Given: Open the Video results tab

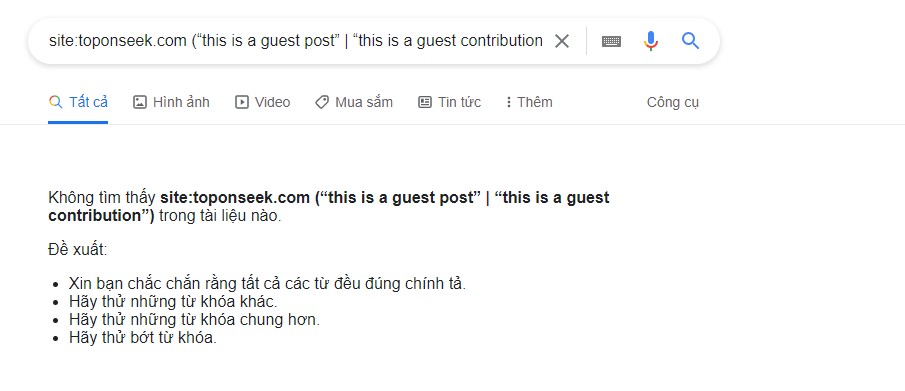Looking at the screenshot, I should (x=263, y=102).
